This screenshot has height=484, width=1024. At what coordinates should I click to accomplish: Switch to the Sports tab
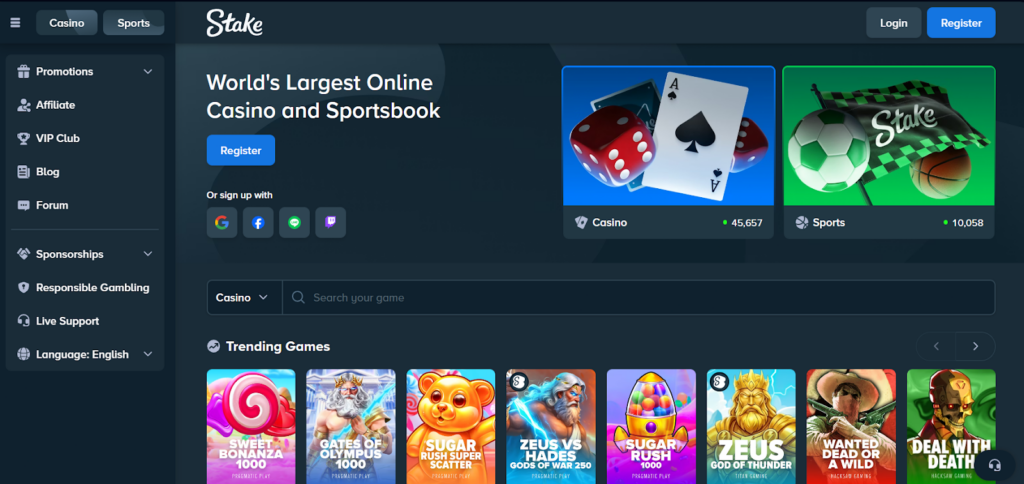click(x=134, y=23)
